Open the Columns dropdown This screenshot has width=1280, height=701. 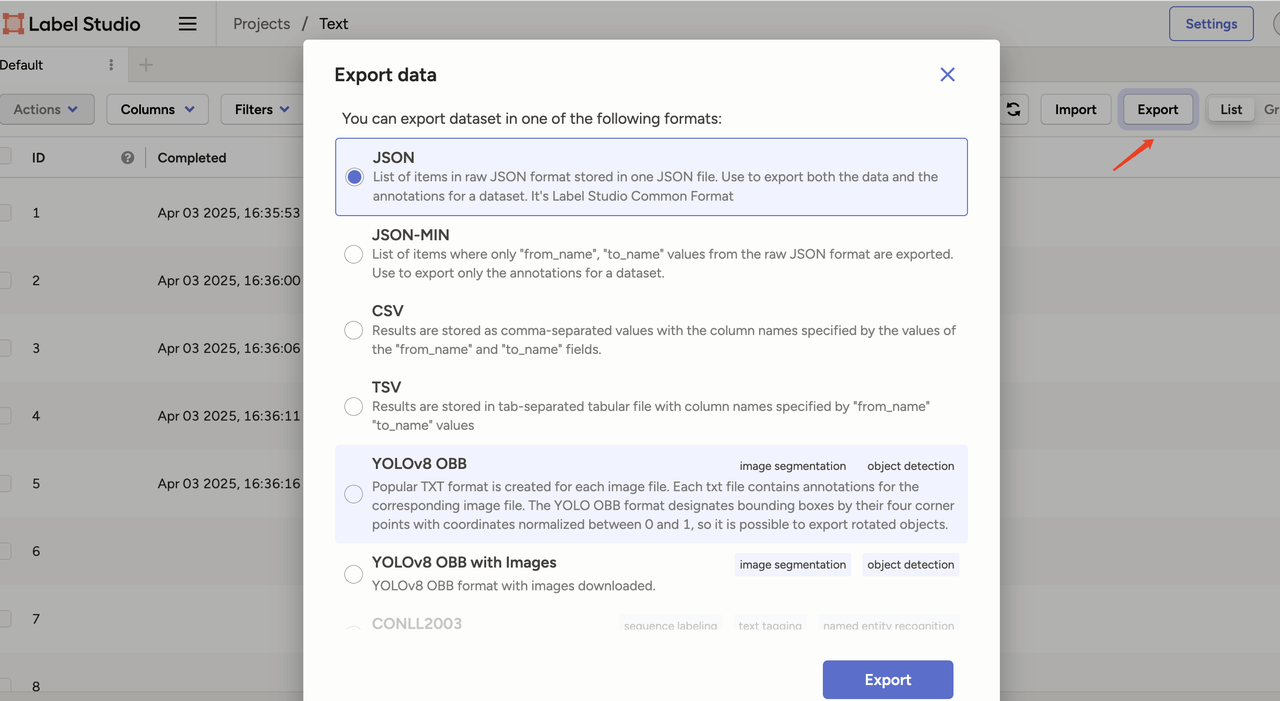[157, 109]
